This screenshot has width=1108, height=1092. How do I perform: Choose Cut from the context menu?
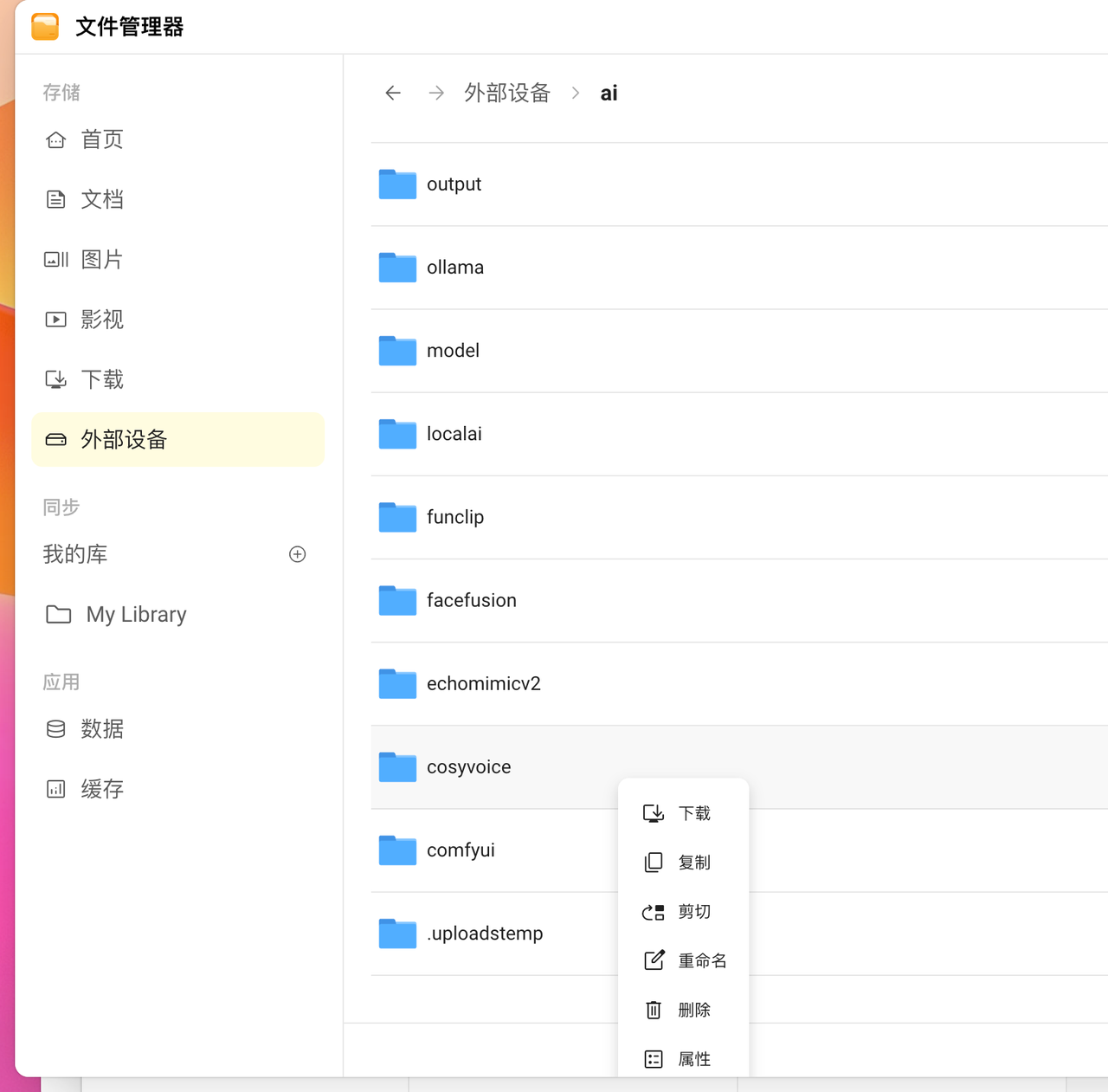(693, 912)
